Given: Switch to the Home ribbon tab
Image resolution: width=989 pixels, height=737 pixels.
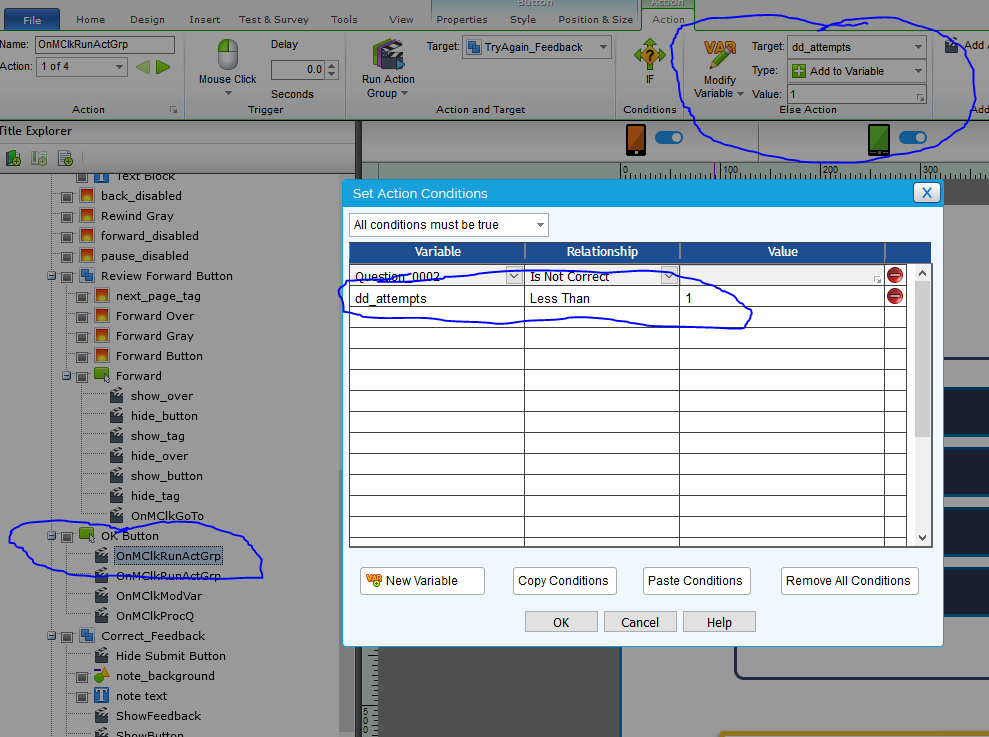Looking at the screenshot, I should point(91,20).
